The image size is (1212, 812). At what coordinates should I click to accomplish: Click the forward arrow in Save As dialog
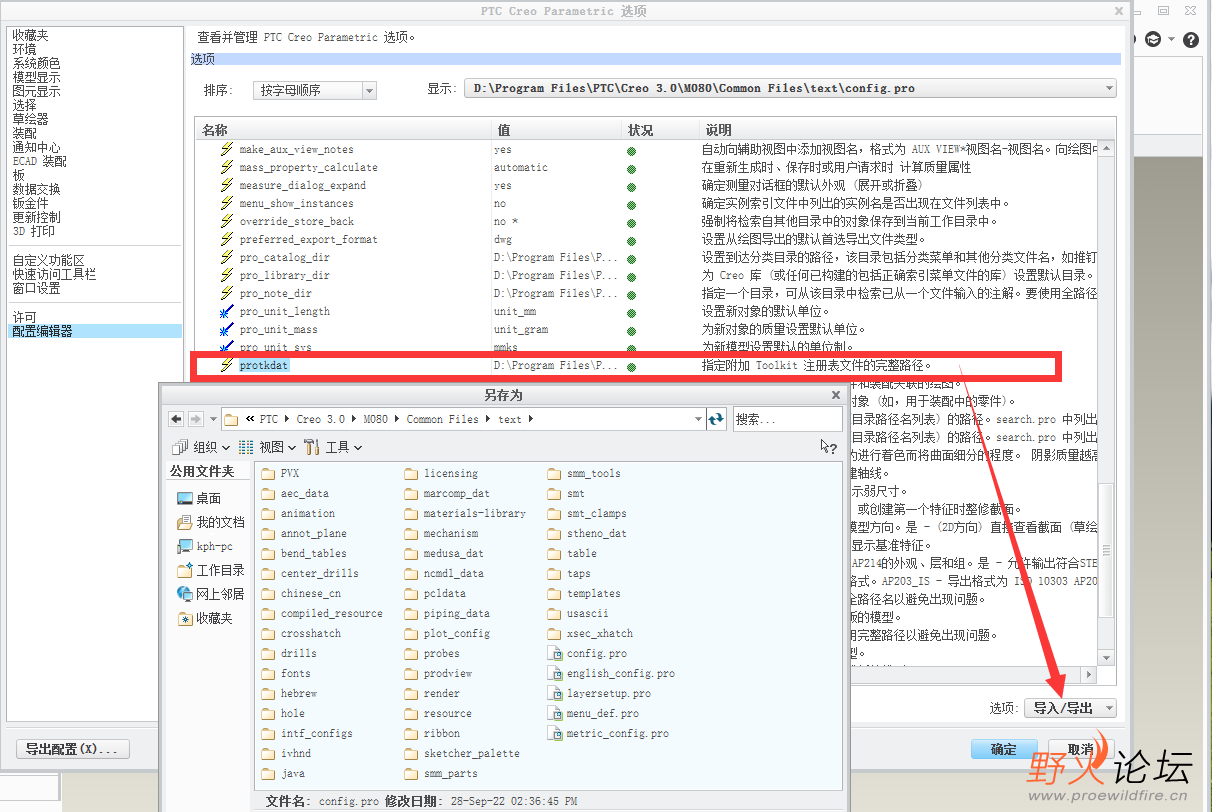[196, 419]
